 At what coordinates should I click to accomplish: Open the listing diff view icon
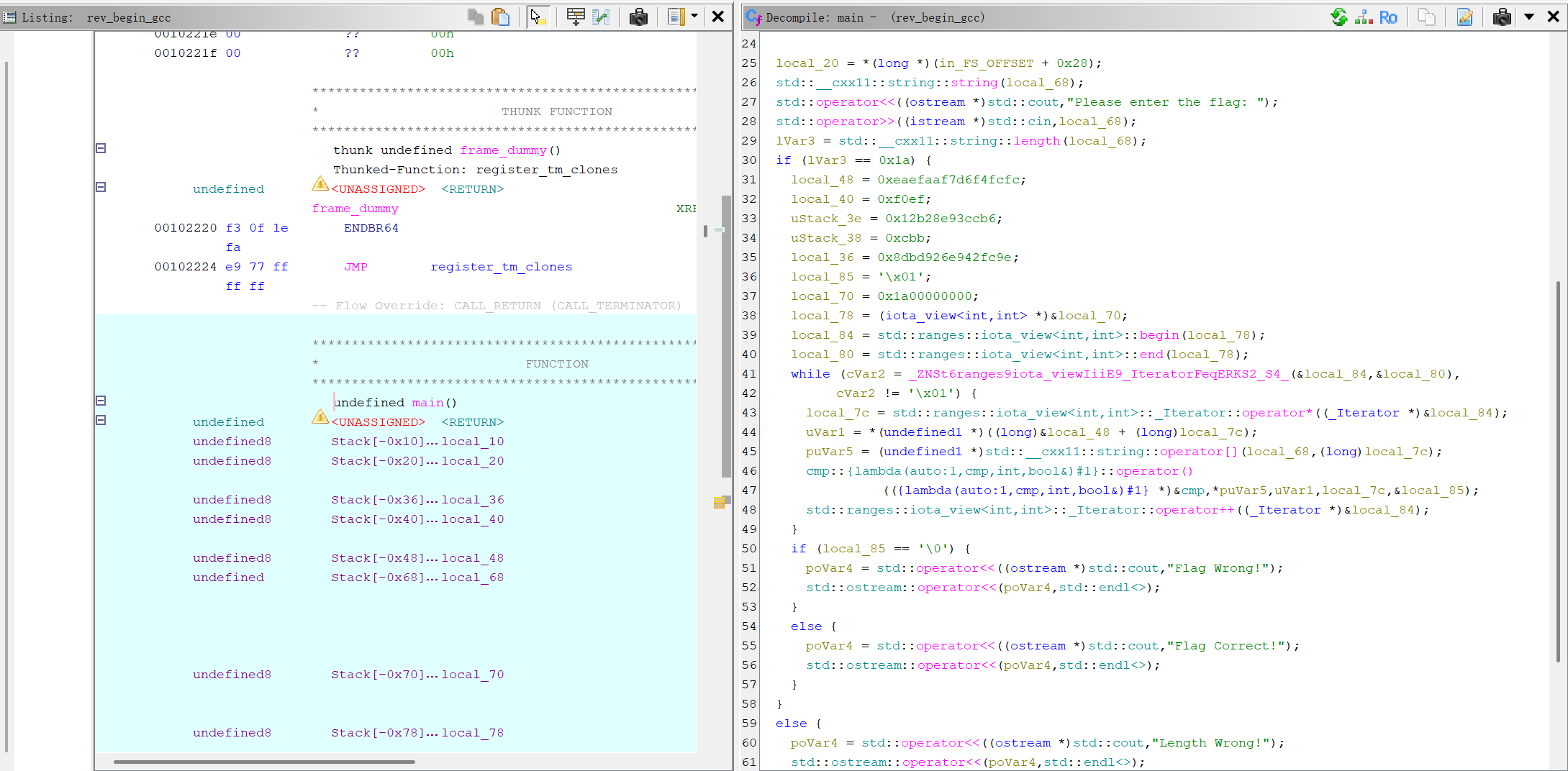(x=601, y=17)
